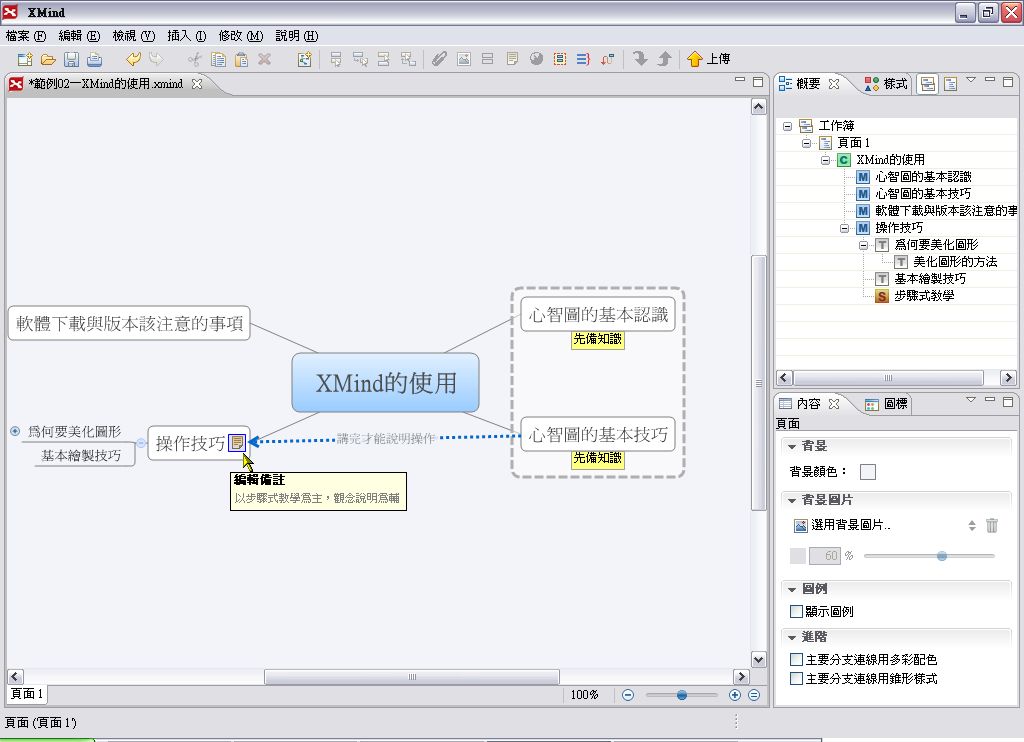
Task: Click the grayed redo arrow icon
Action: (x=156, y=59)
